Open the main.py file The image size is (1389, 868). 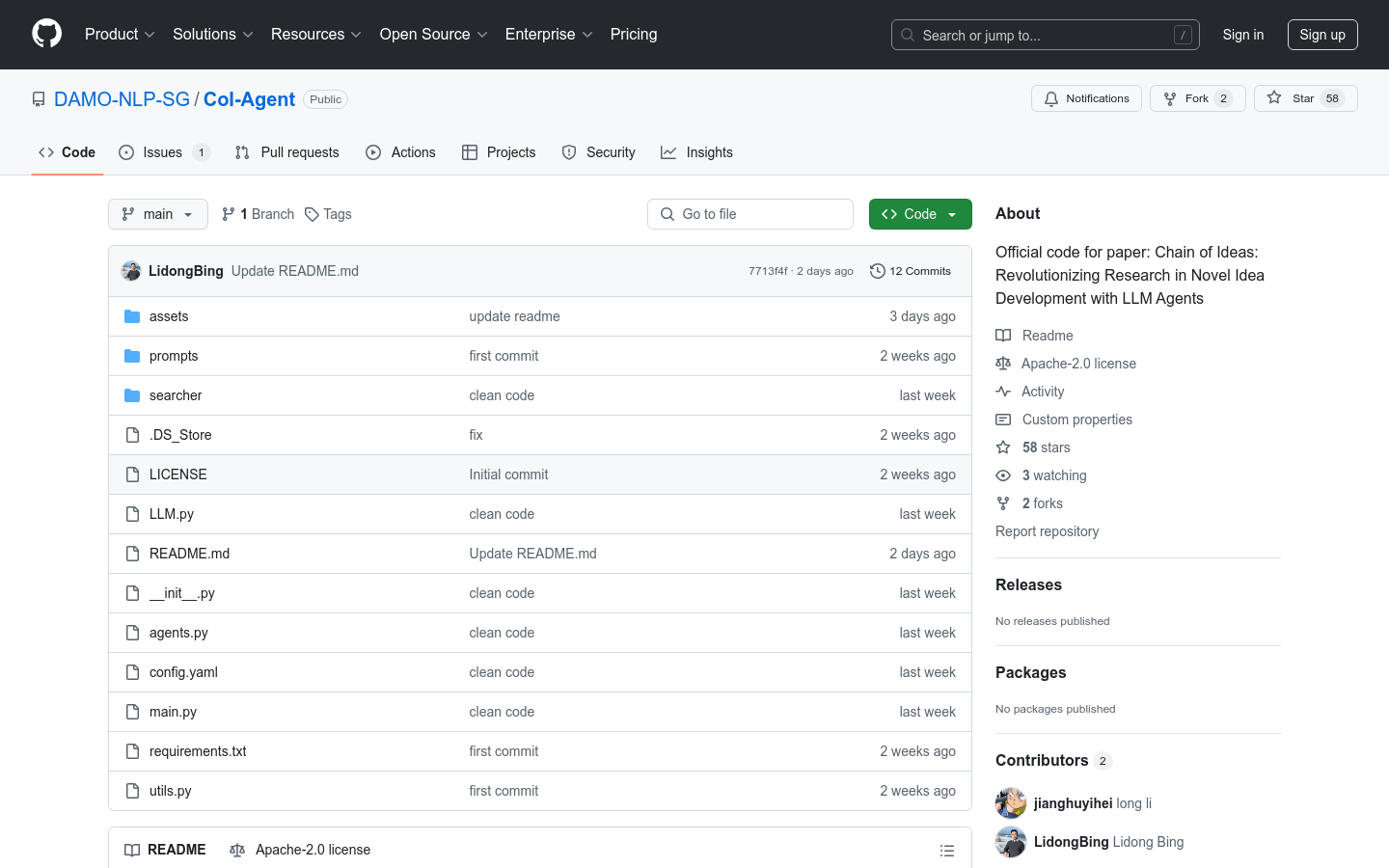tap(173, 712)
